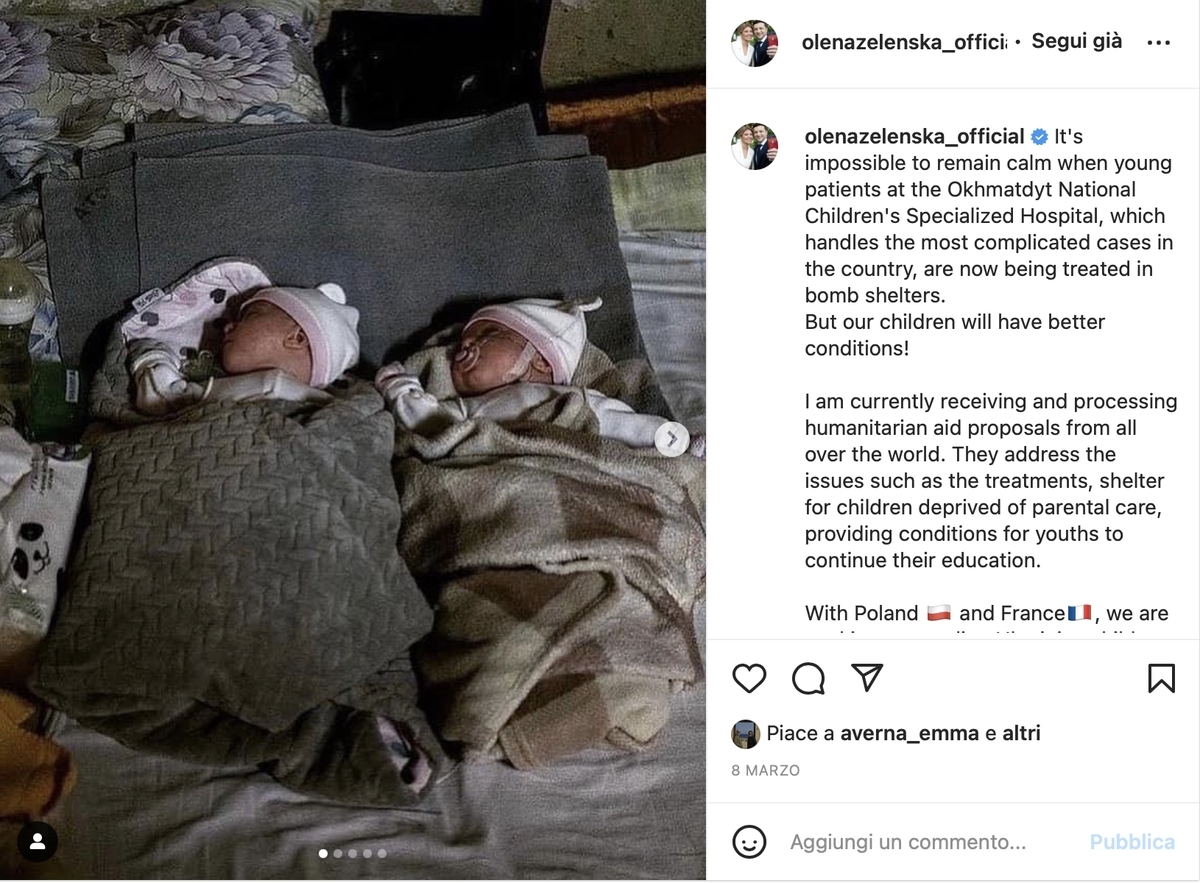Screen dimensions: 1200x883
Task: Show tagged people icon on photo
Action: pyautogui.click(x=37, y=842)
